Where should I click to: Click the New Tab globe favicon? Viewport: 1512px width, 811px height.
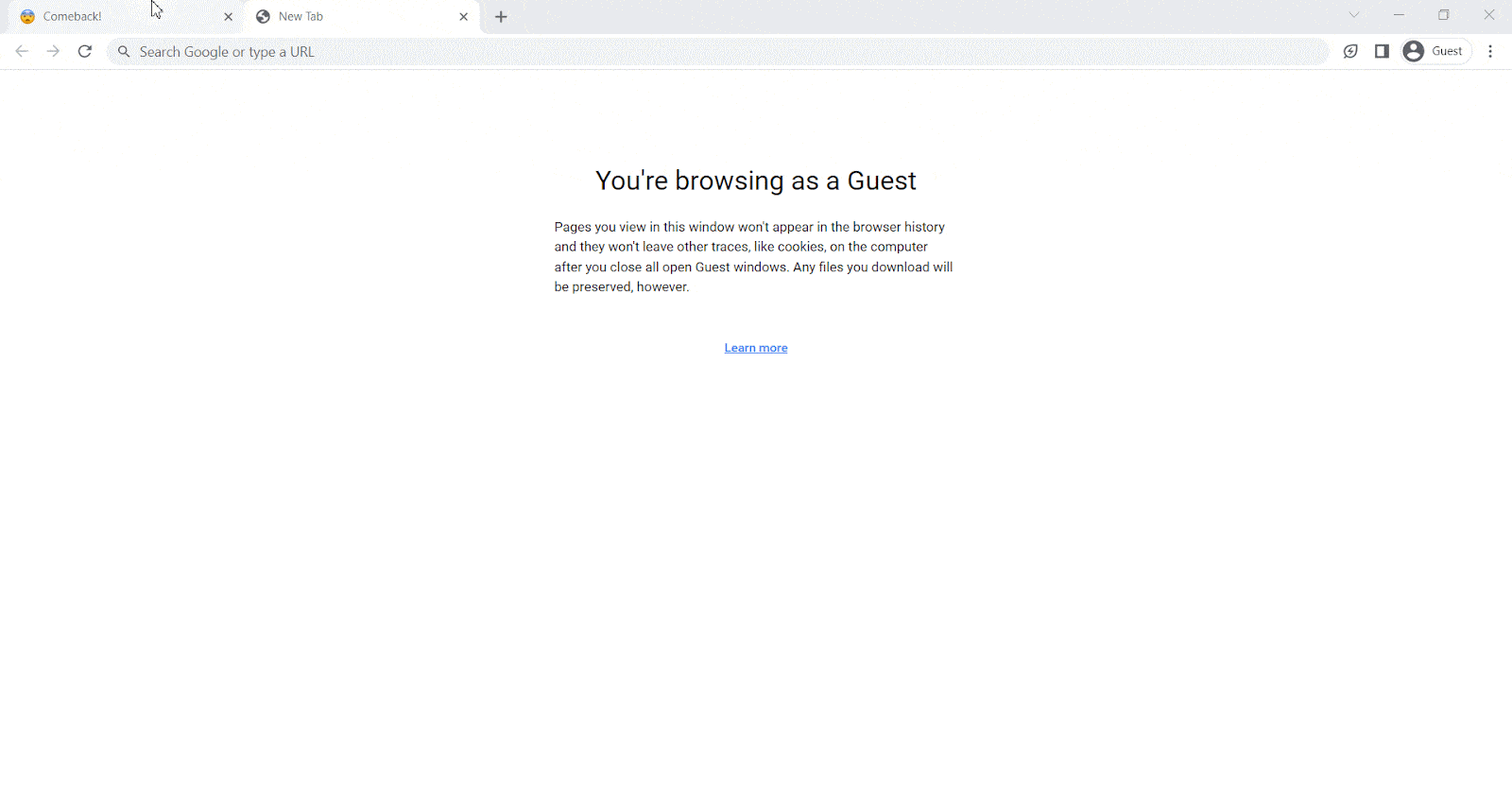click(263, 17)
